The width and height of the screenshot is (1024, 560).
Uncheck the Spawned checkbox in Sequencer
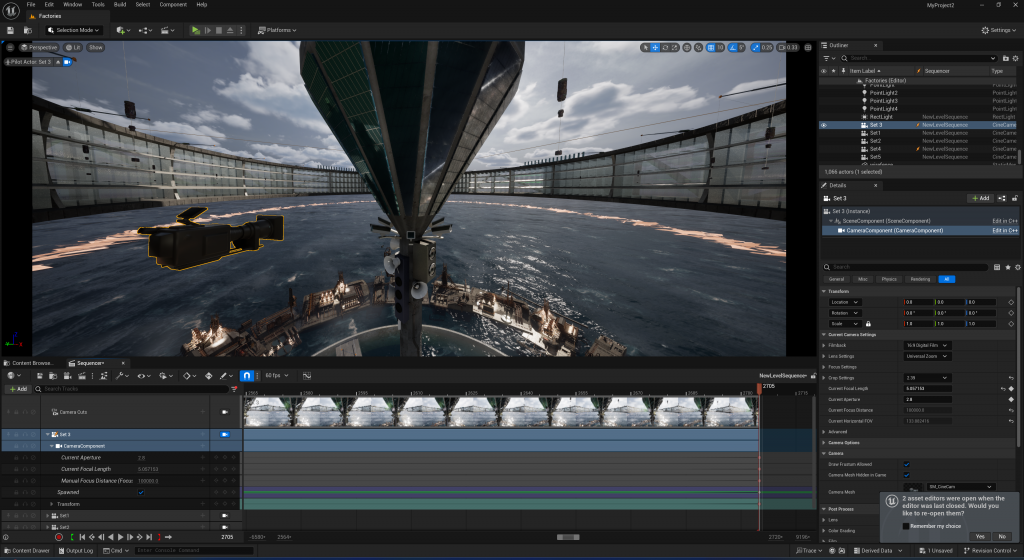[140, 492]
